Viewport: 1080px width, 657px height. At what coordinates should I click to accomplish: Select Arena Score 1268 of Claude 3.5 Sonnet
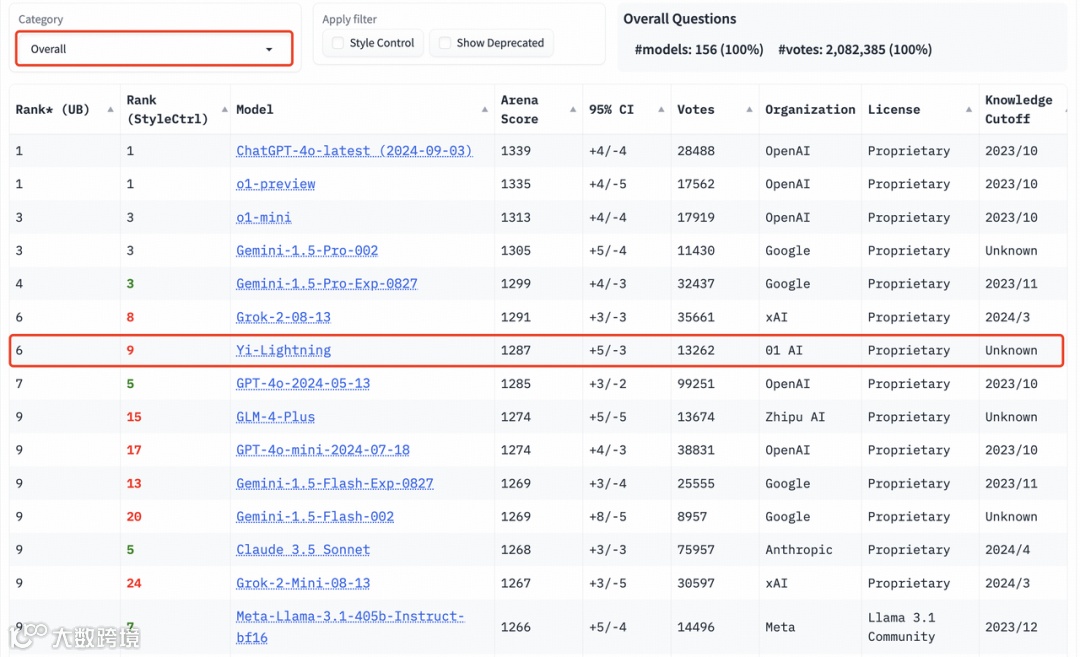click(516, 550)
